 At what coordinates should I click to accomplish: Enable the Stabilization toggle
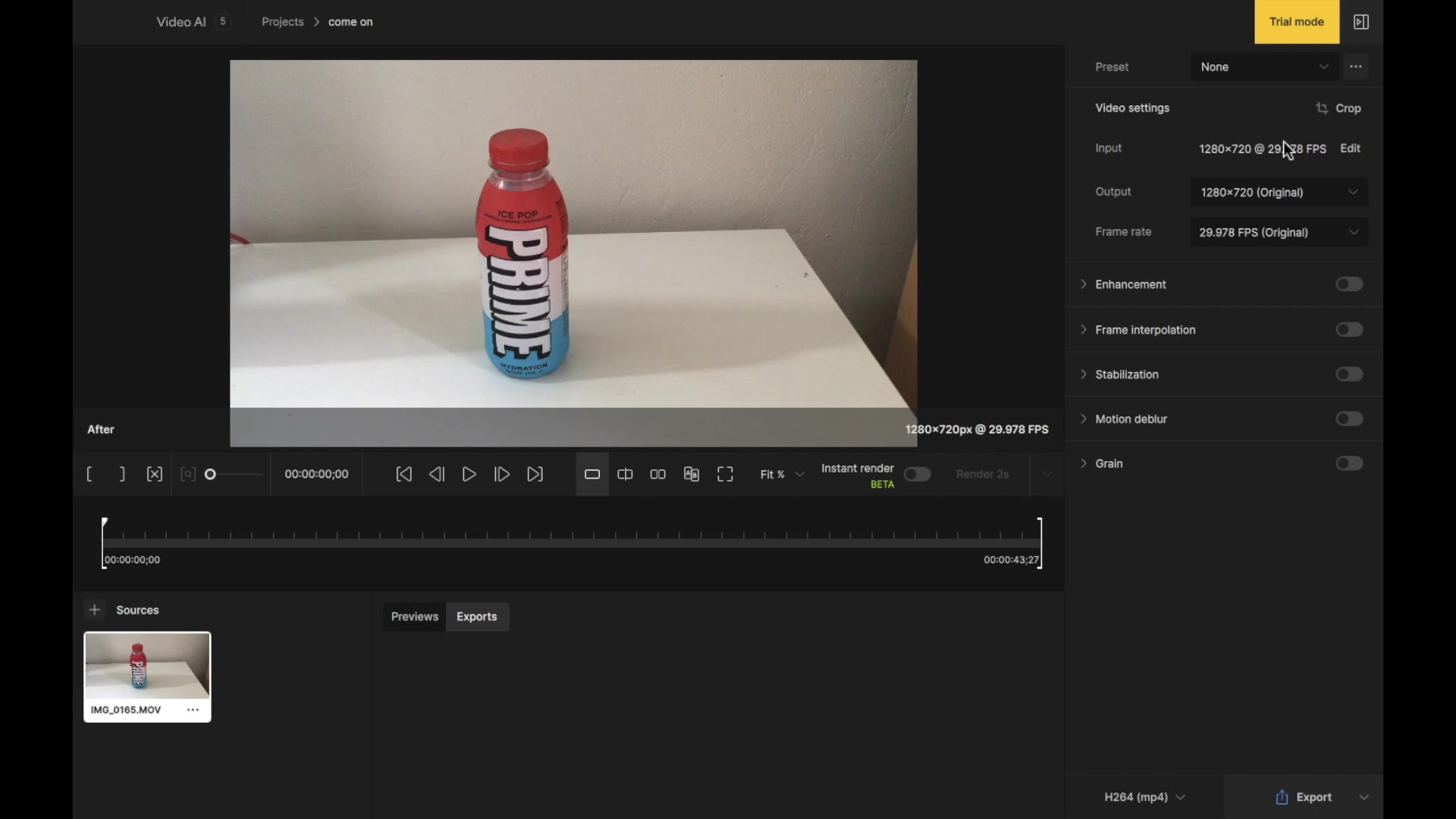[1349, 374]
